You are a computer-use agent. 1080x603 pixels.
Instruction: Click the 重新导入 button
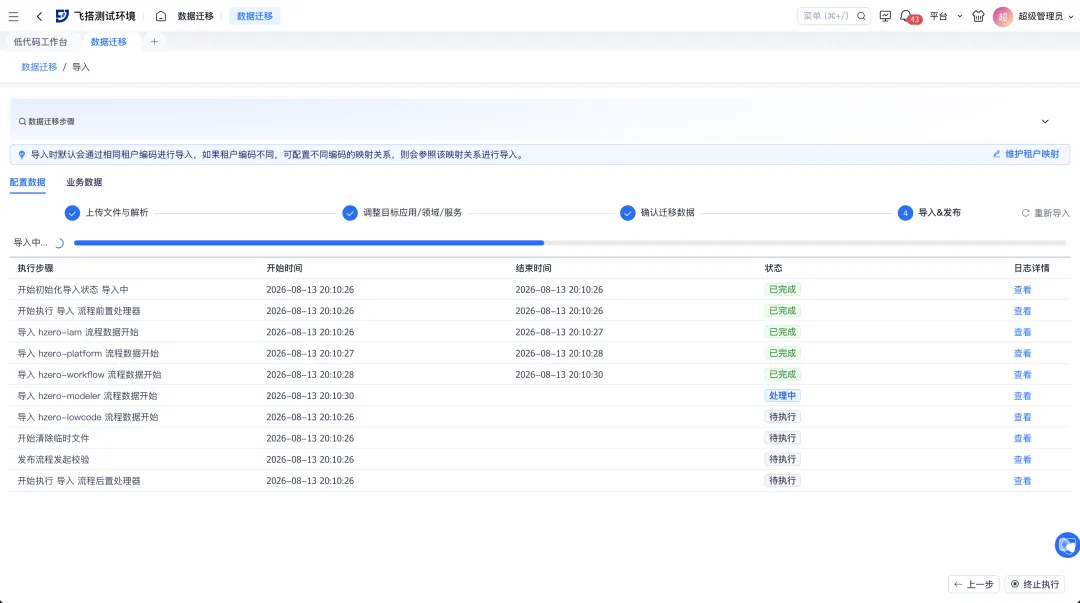click(x=1046, y=213)
